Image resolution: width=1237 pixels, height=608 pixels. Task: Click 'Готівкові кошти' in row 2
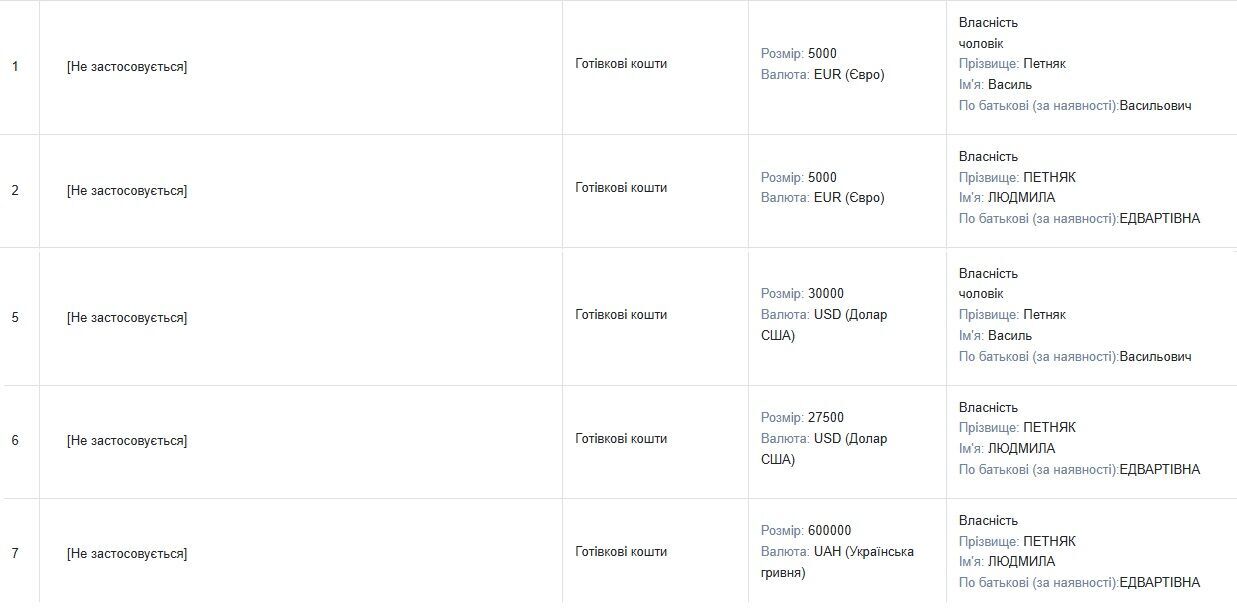[x=621, y=188]
